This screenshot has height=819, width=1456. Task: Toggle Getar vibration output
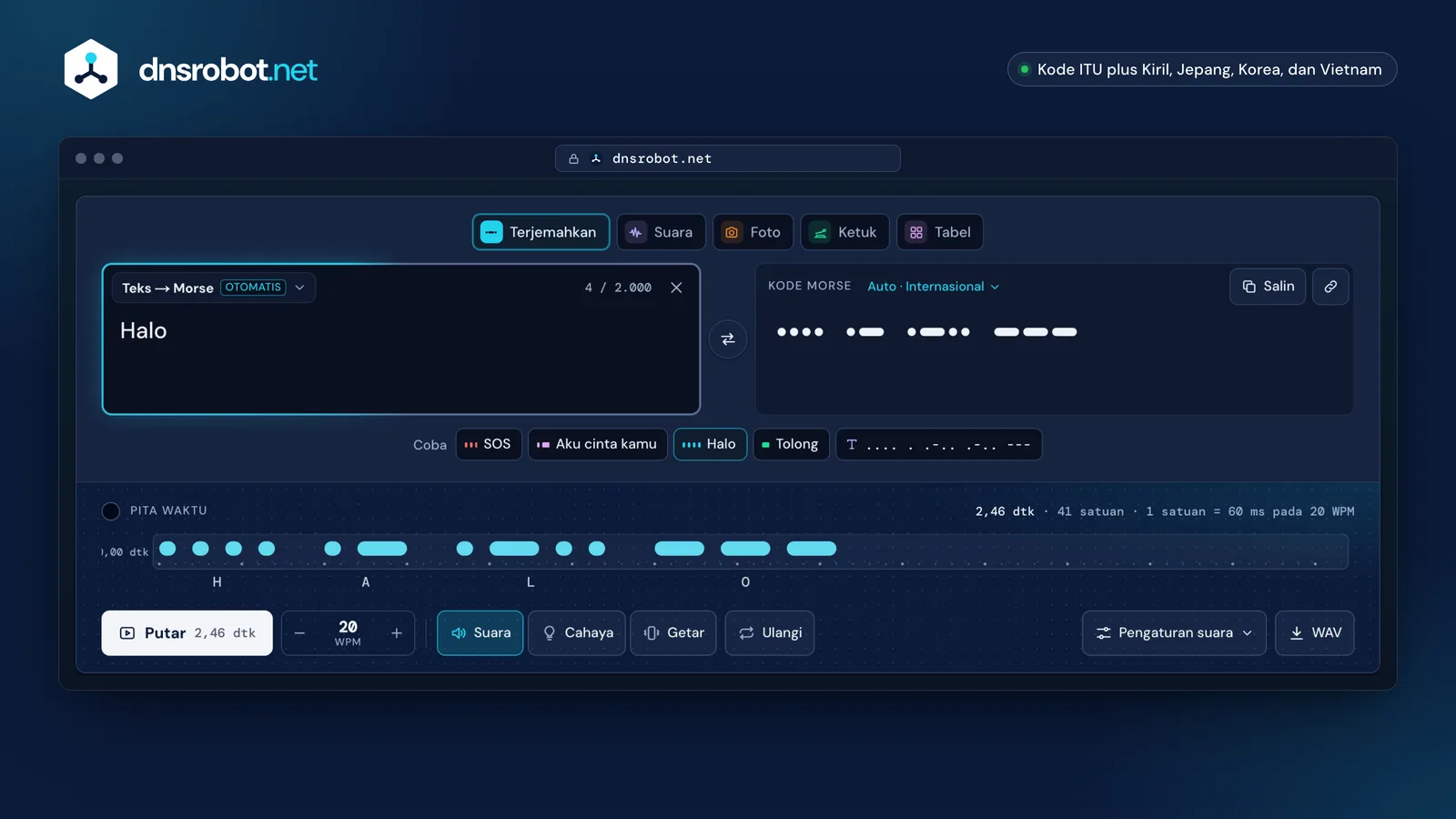point(673,632)
